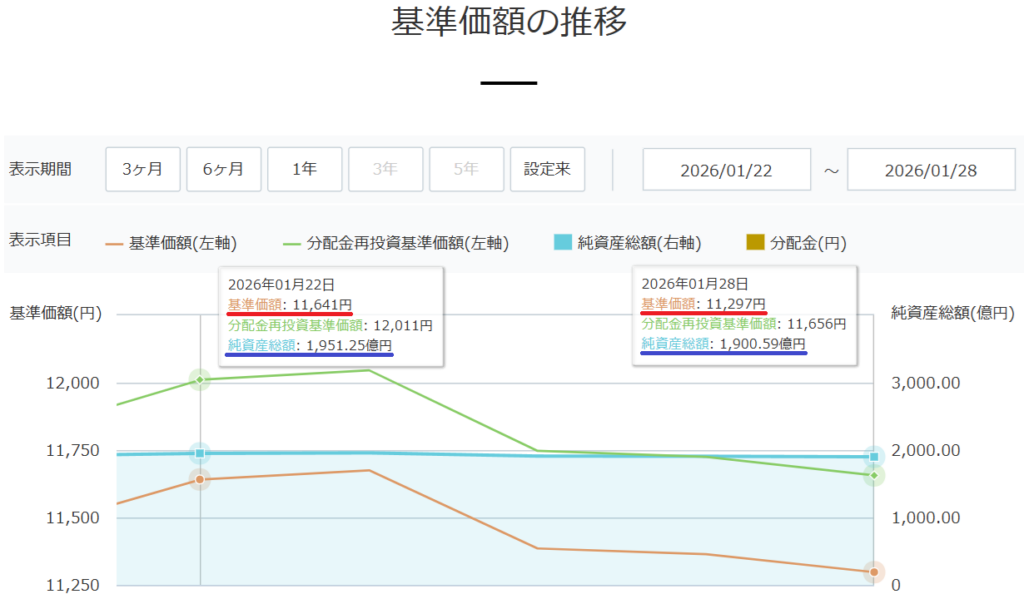The image size is (1024, 599).
Task: Show chart since inception with 設定来
Action: pyautogui.click(x=547, y=169)
